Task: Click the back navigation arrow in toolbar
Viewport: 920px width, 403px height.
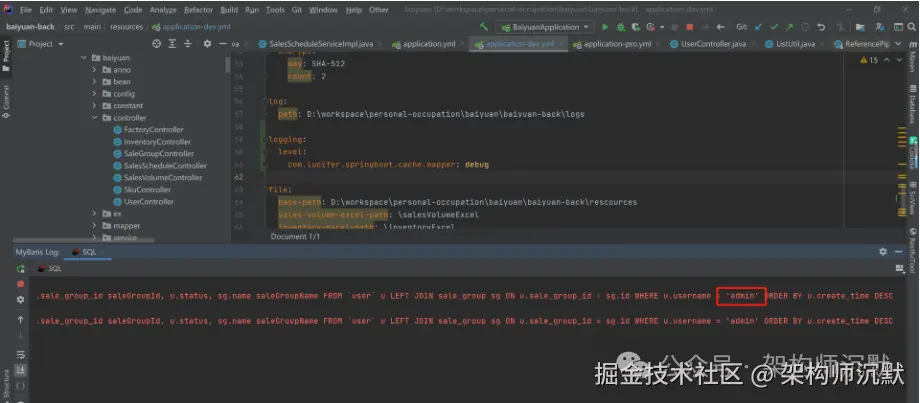Action: pos(721,27)
